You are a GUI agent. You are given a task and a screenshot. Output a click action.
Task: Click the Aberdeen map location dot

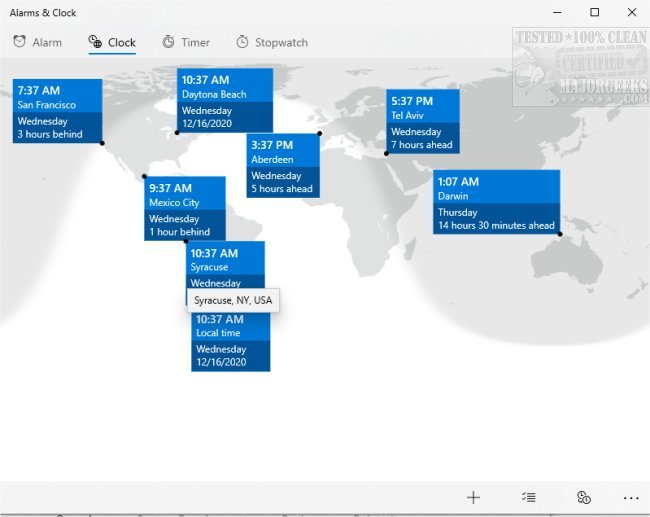pos(320,133)
